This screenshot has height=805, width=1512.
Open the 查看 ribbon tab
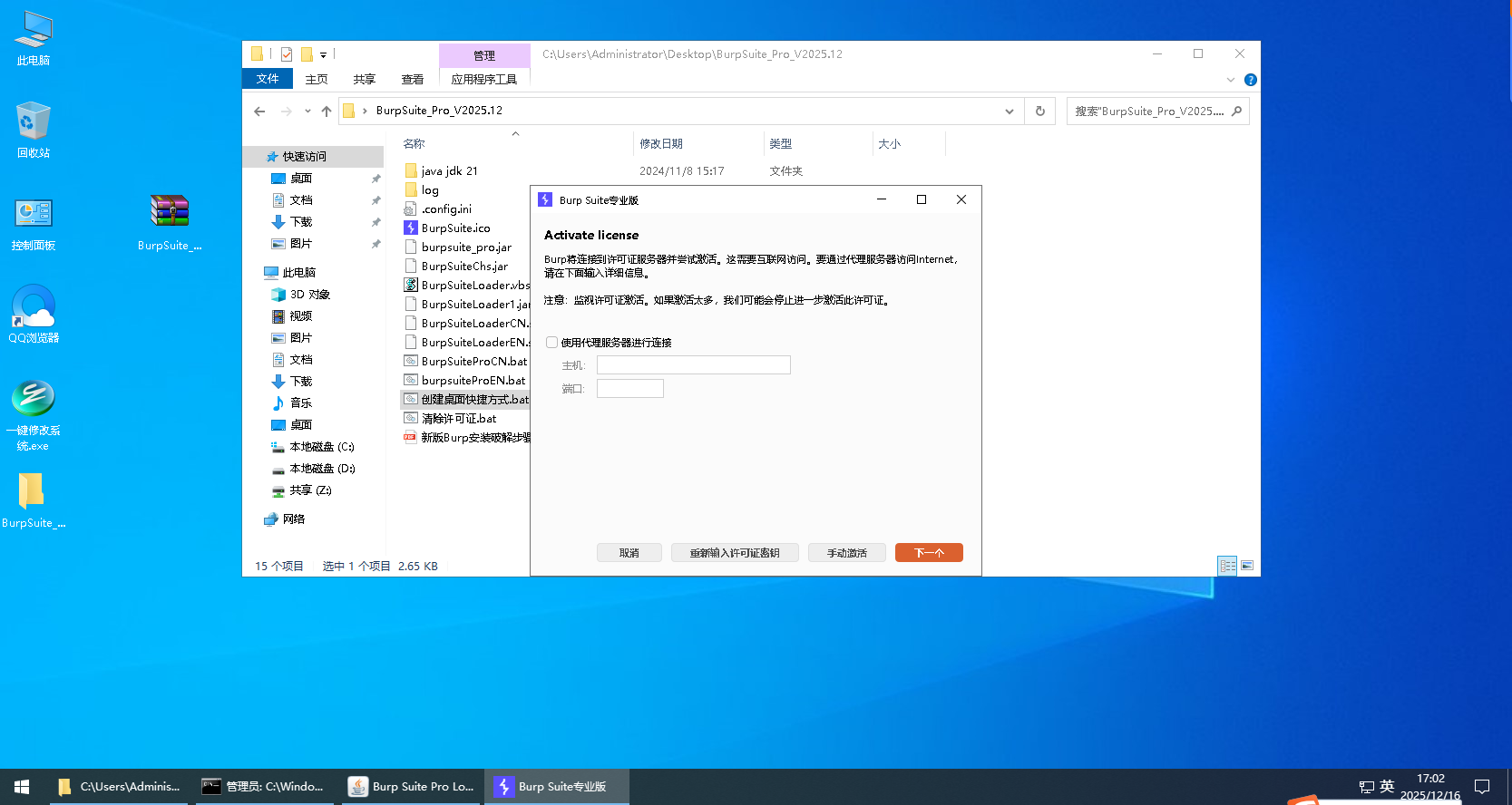[x=413, y=80]
